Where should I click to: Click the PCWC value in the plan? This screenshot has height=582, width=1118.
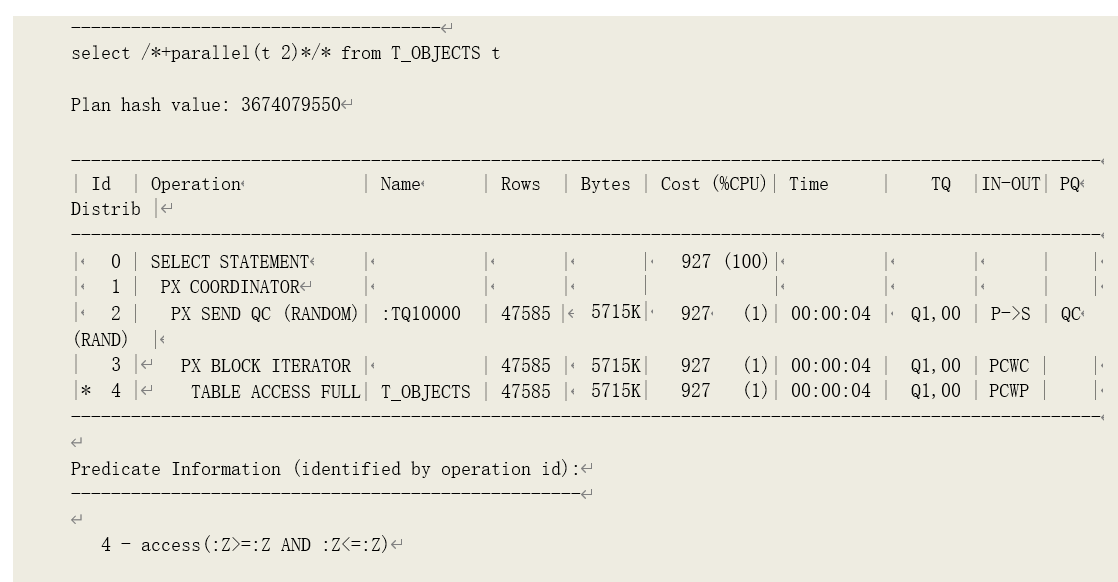1009,366
